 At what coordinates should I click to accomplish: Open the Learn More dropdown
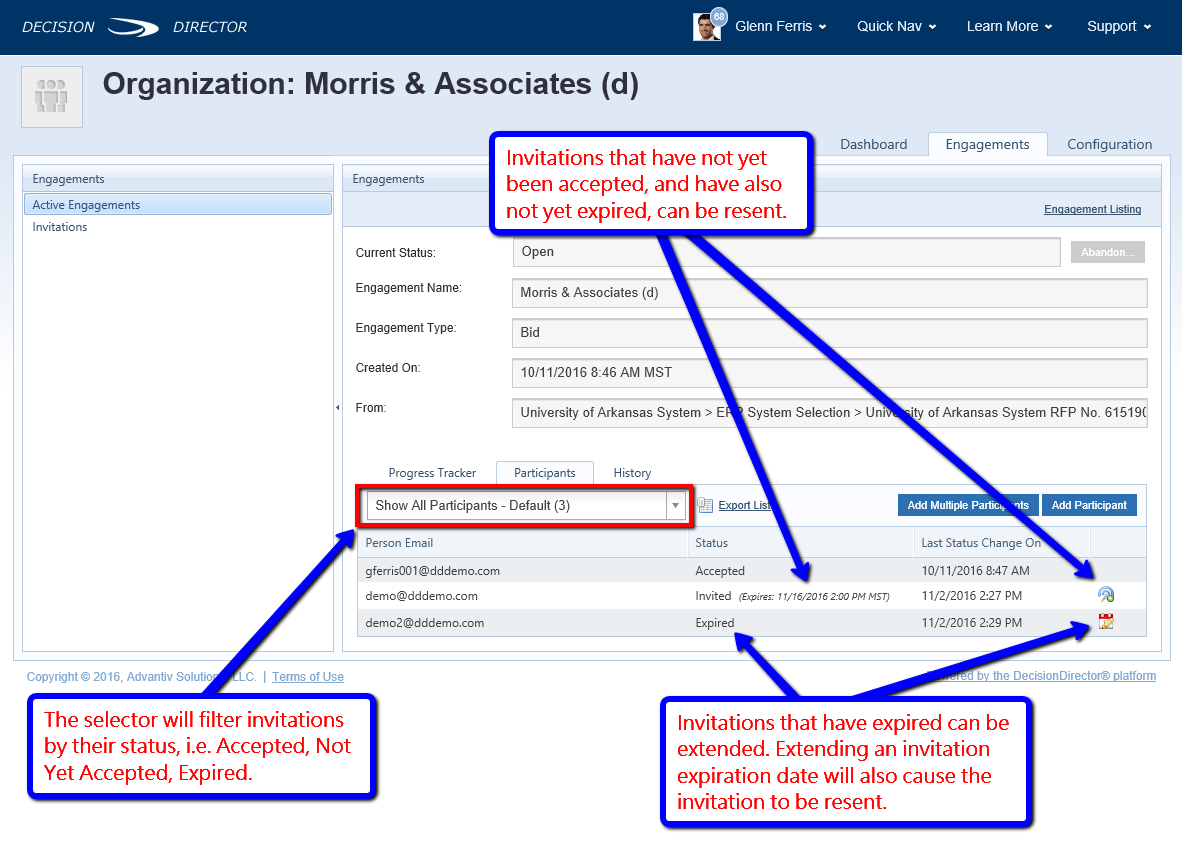click(1009, 26)
